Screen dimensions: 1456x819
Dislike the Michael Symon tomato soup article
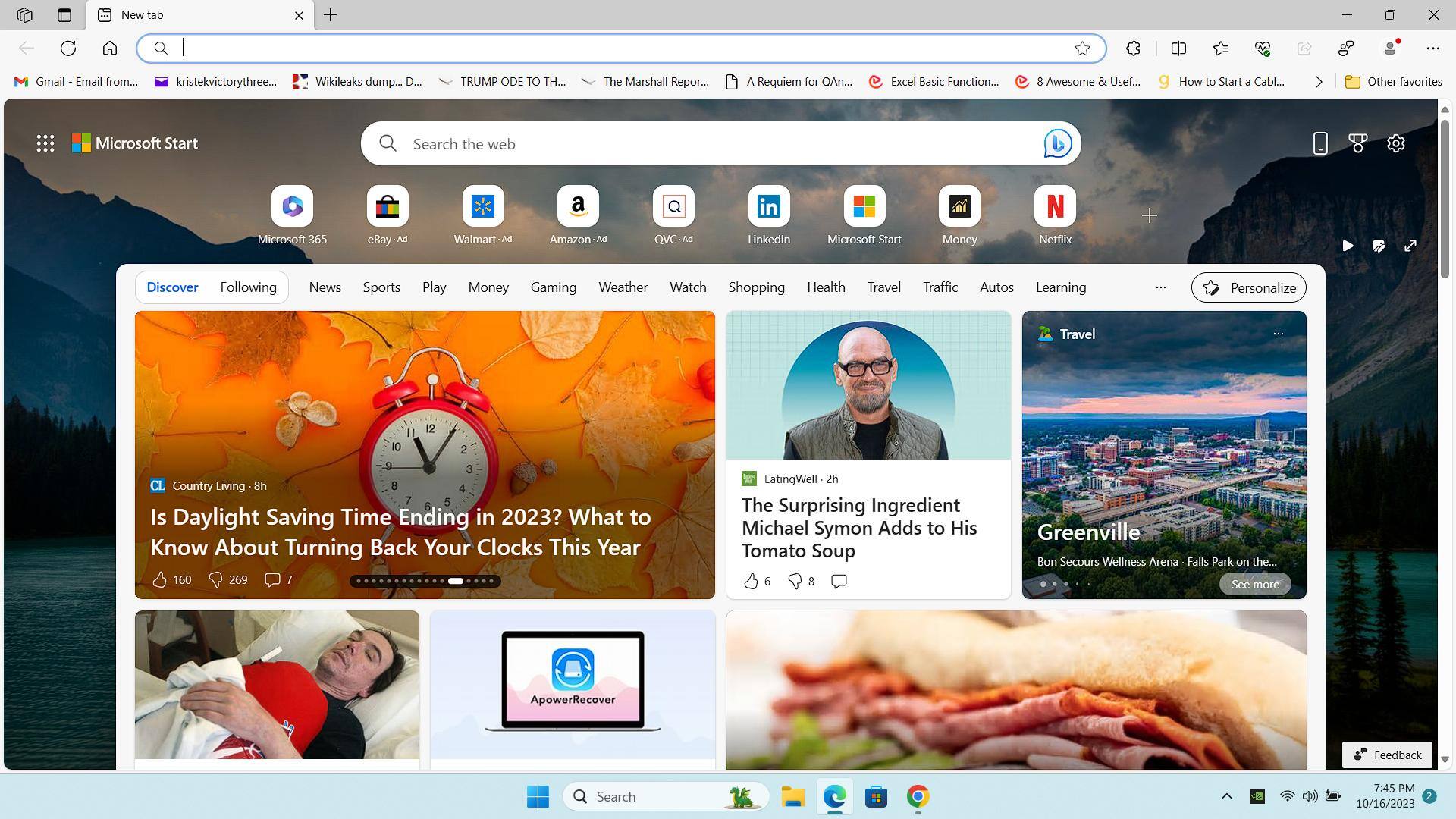[x=795, y=582]
